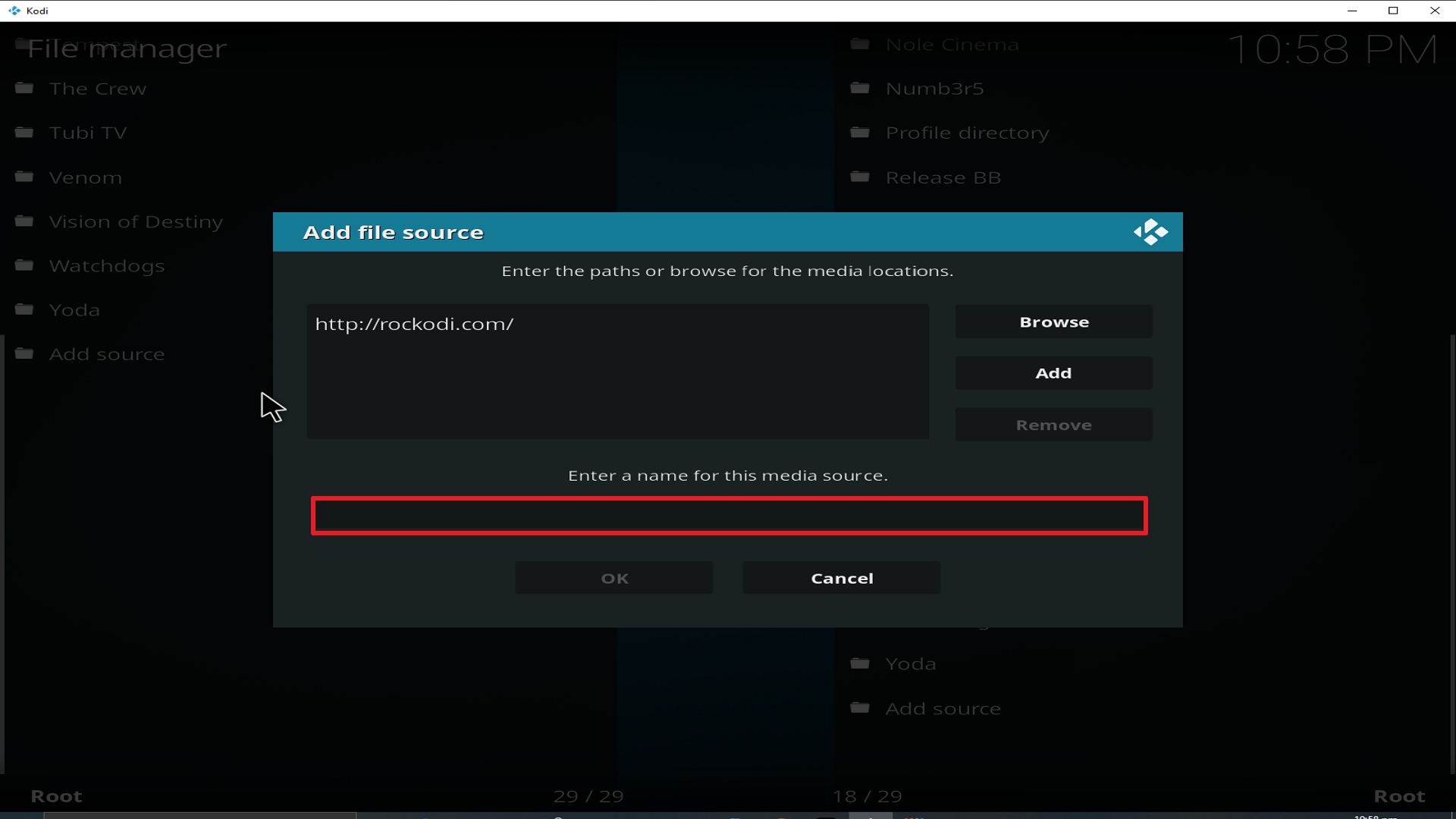Click the 18 / 29 item counter
This screenshot has width=1456, height=819.
point(868,796)
